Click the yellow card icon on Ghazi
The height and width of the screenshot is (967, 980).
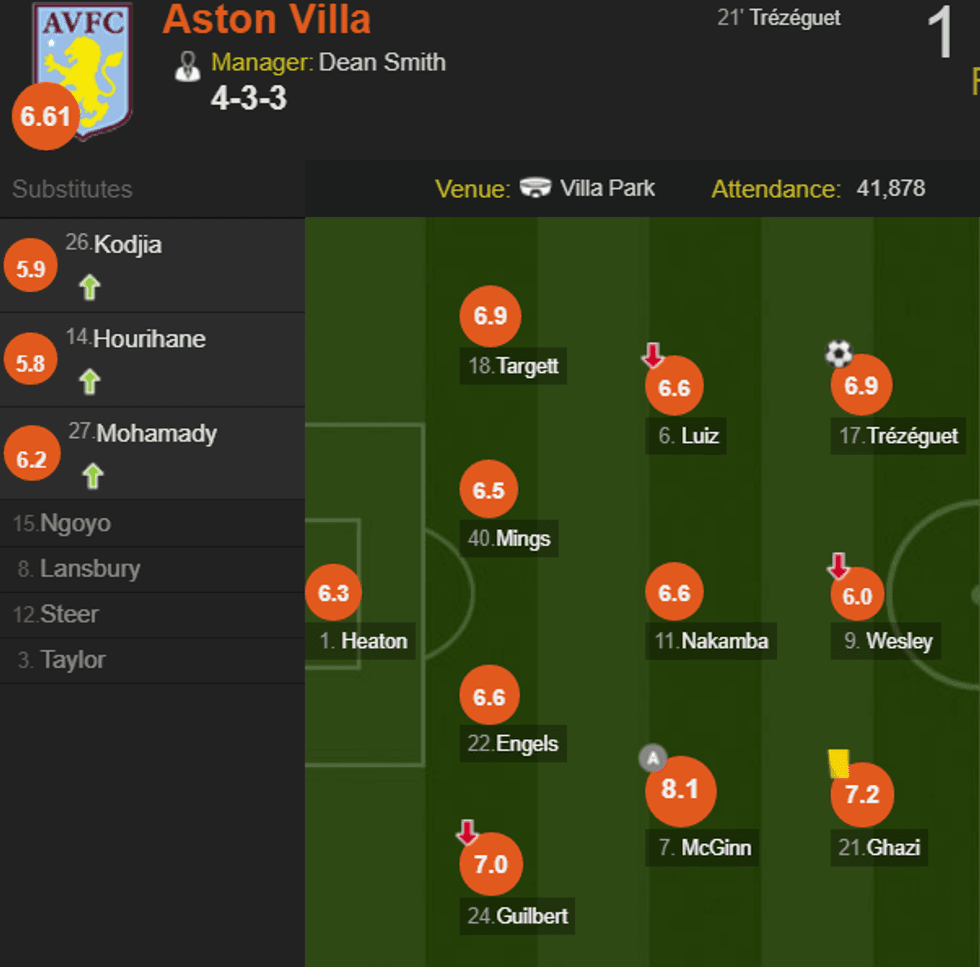[838, 762]
